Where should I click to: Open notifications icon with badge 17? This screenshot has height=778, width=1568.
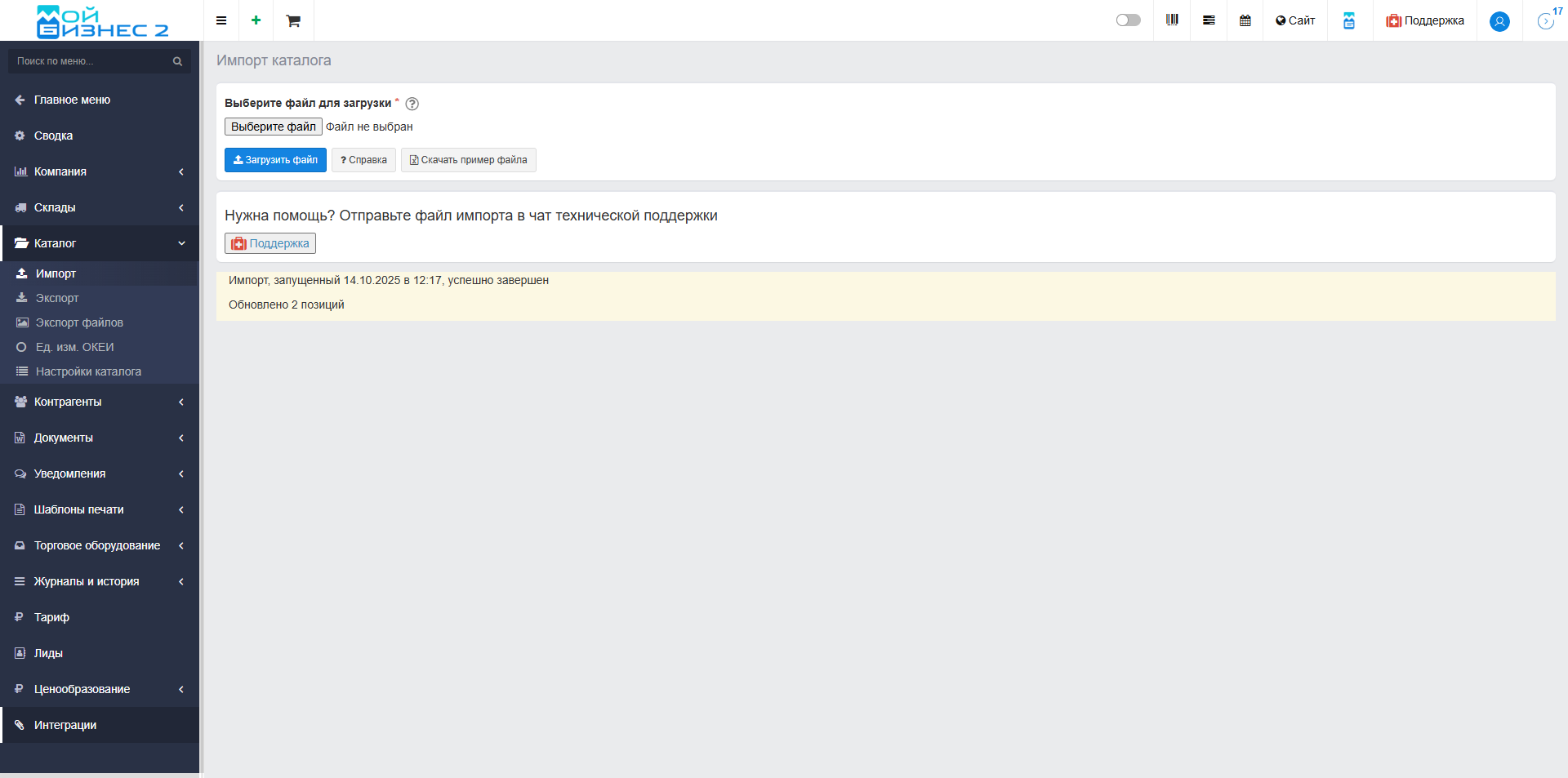pyautogui.click(x=1546, y=21)
